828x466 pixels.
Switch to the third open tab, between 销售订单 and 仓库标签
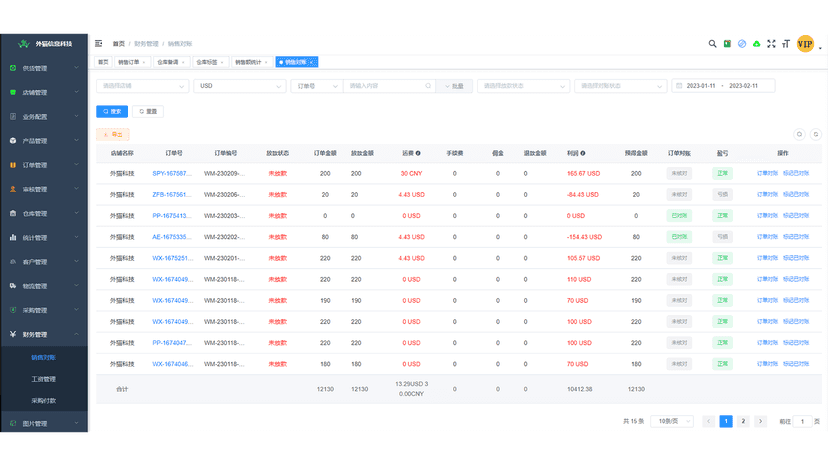[171, 62]
